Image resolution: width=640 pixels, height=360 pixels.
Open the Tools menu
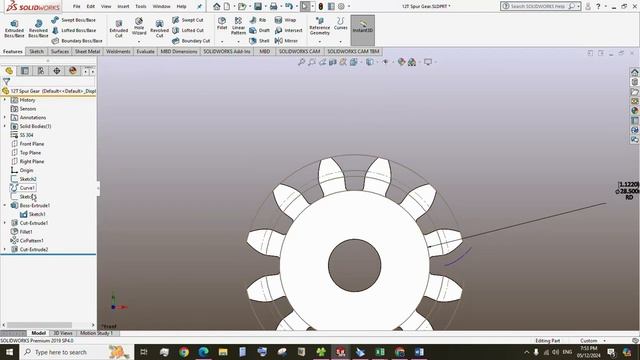click(x=140, y=6)
